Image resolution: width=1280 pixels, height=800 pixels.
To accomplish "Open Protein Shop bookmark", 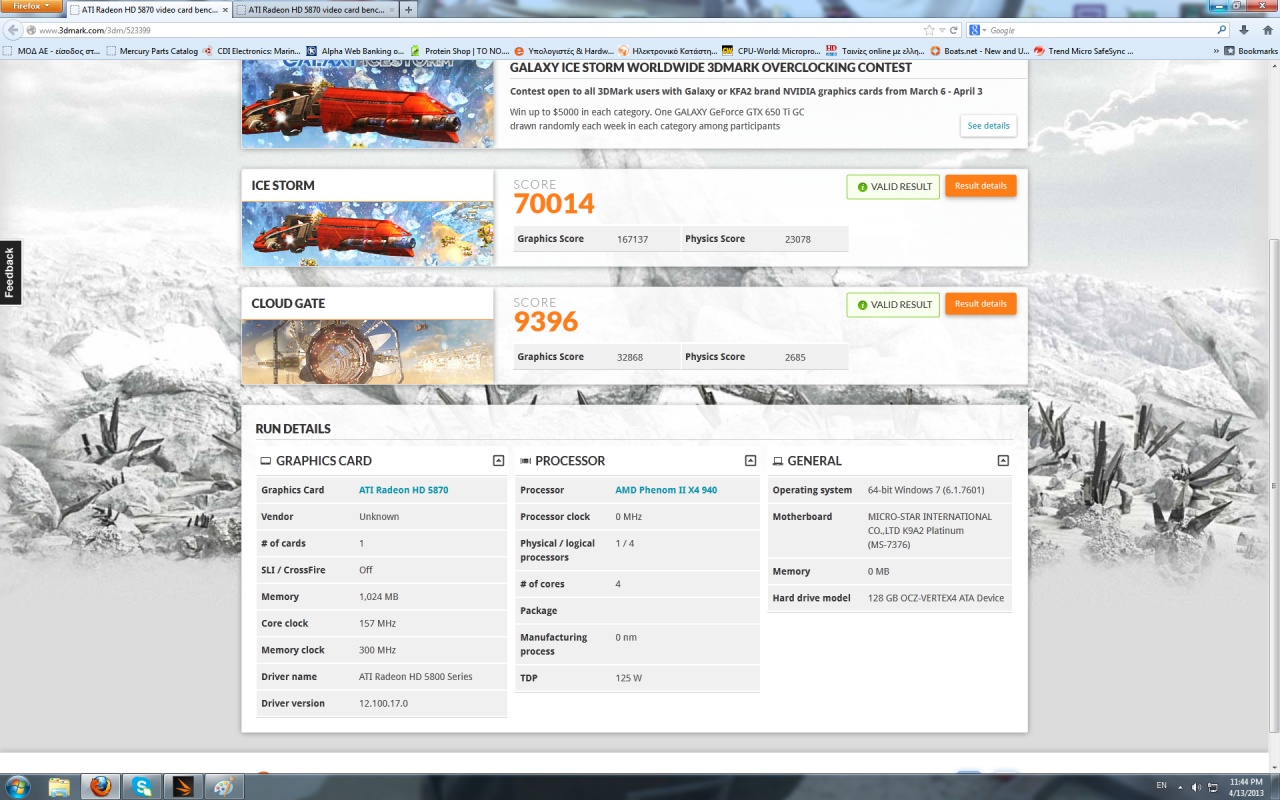I will click(460, 51).
